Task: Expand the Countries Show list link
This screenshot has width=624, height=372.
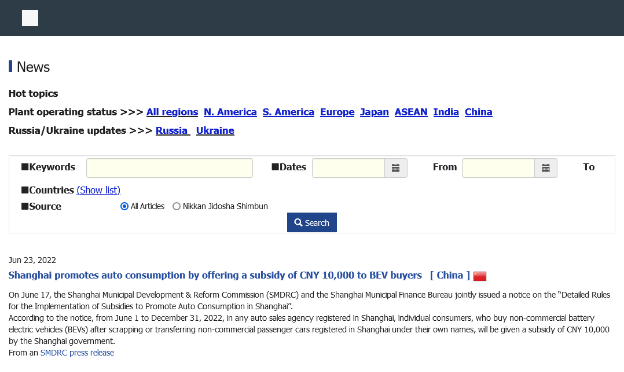Action: (x=98, y=190)
